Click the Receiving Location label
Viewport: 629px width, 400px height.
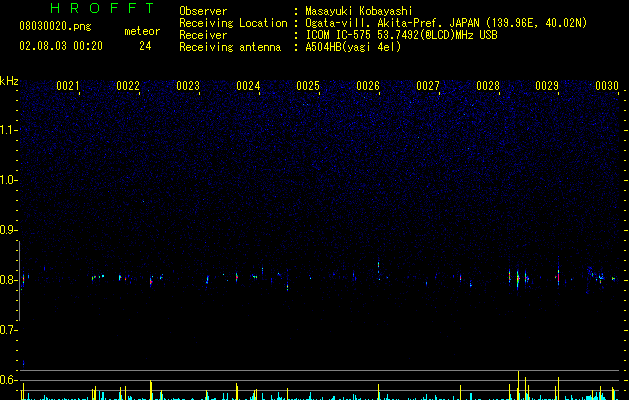pyautogui.click(x=233, y=23)
